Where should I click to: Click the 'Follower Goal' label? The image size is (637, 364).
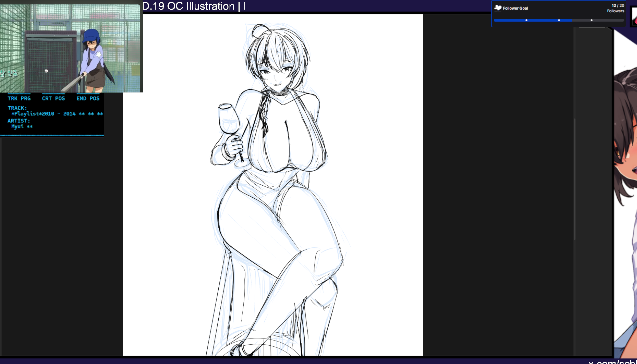(515, 8)
